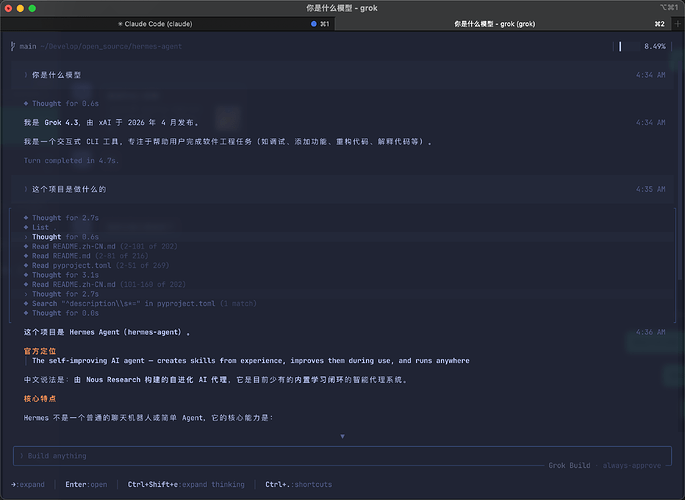The width and height of the screenshot is (685, 500).
Task: Click the 'Grok 4.3' reply line
Action: [111, 123]
